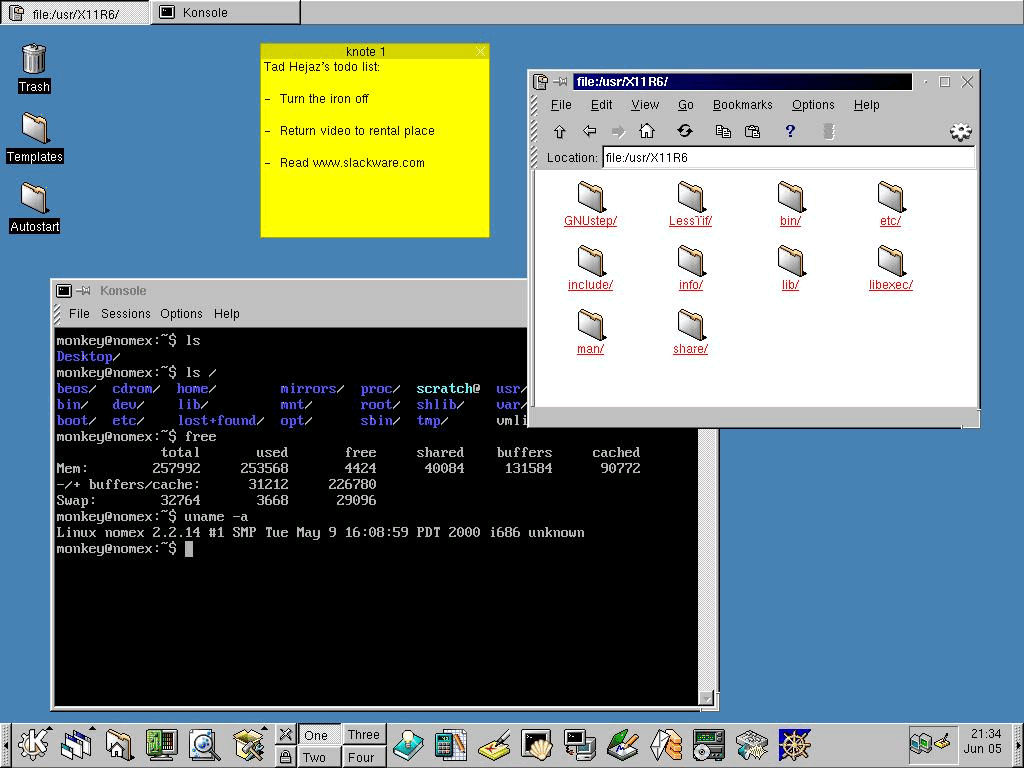Toggle the sticky pin on the file manager window
The height and width of the screenshot is (768, 1024).
point(561,82)
